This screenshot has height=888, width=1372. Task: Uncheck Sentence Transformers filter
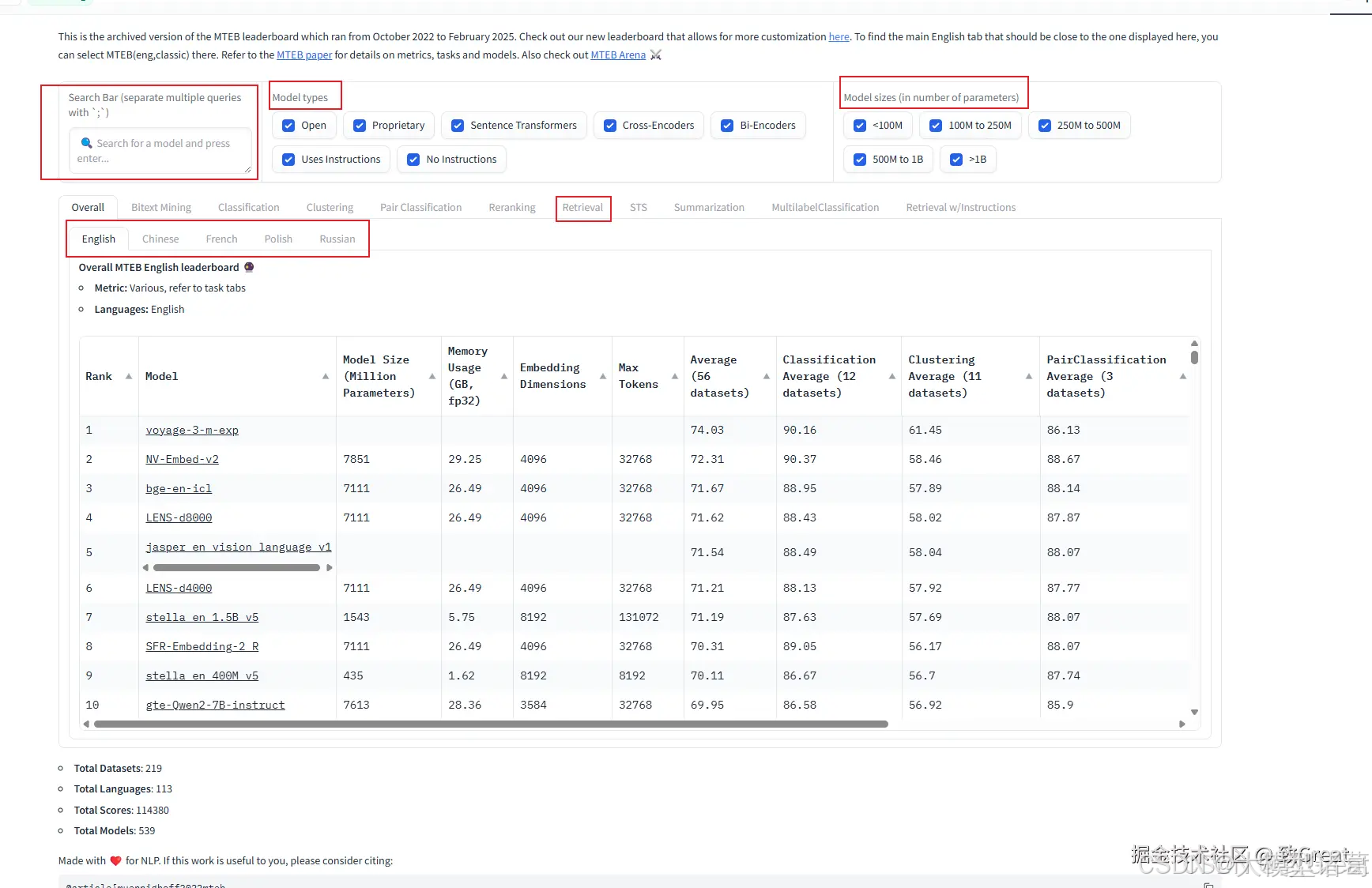pyautogui.click(x=458, y=126)
